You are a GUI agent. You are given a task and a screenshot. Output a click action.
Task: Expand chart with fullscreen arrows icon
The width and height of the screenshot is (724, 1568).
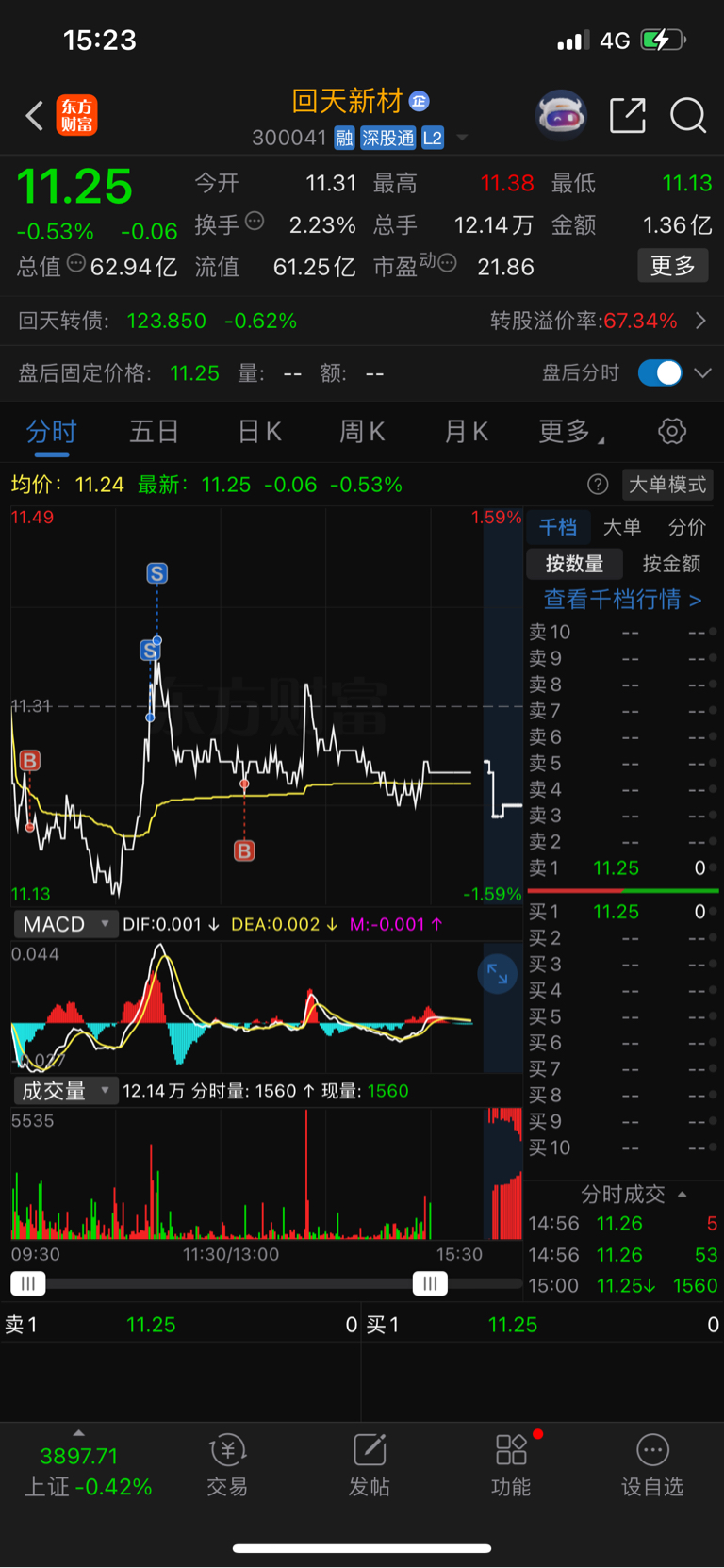pyautogui.click(x=497, y=975)
